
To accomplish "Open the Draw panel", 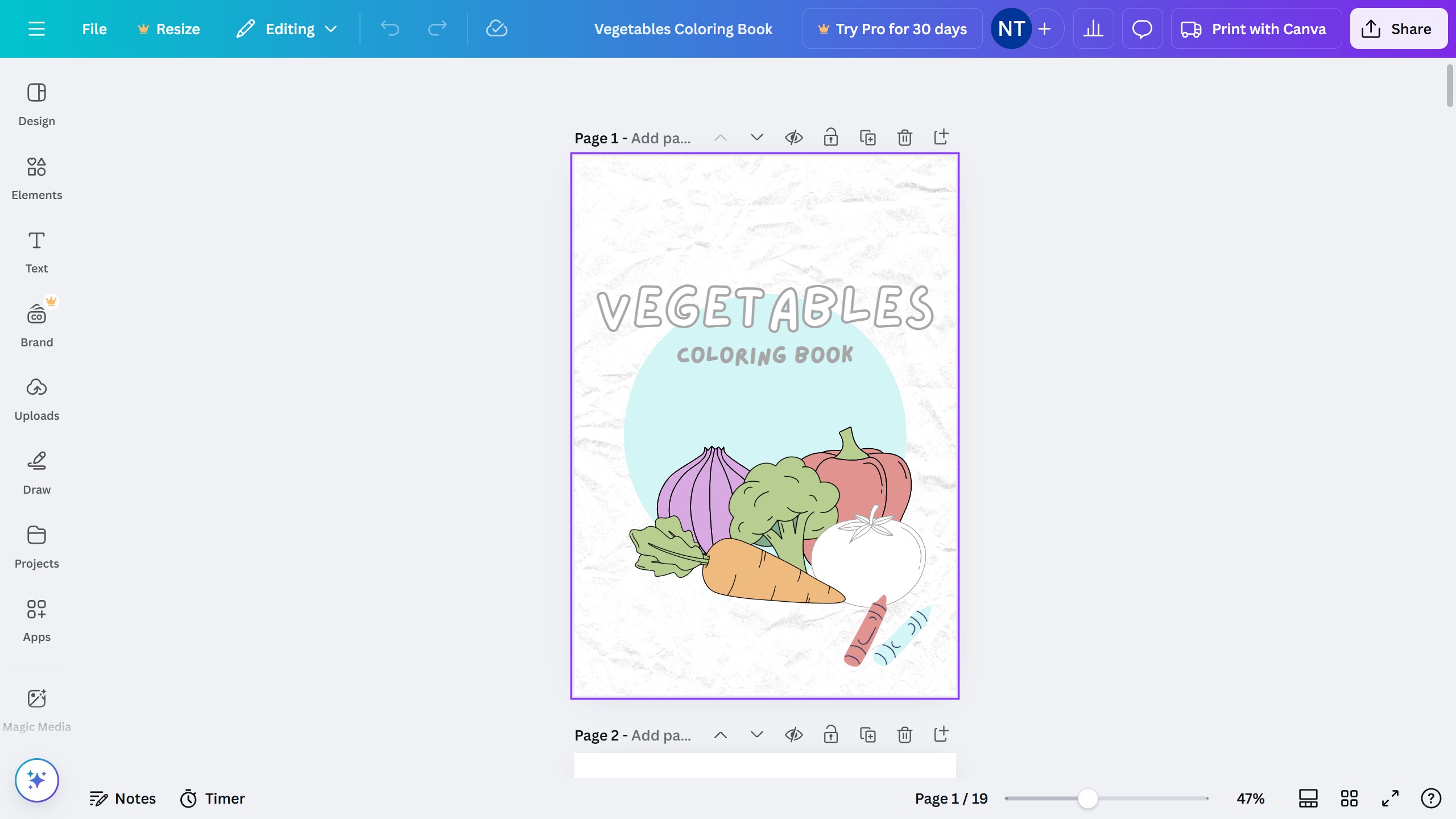I will pos(36,471).
